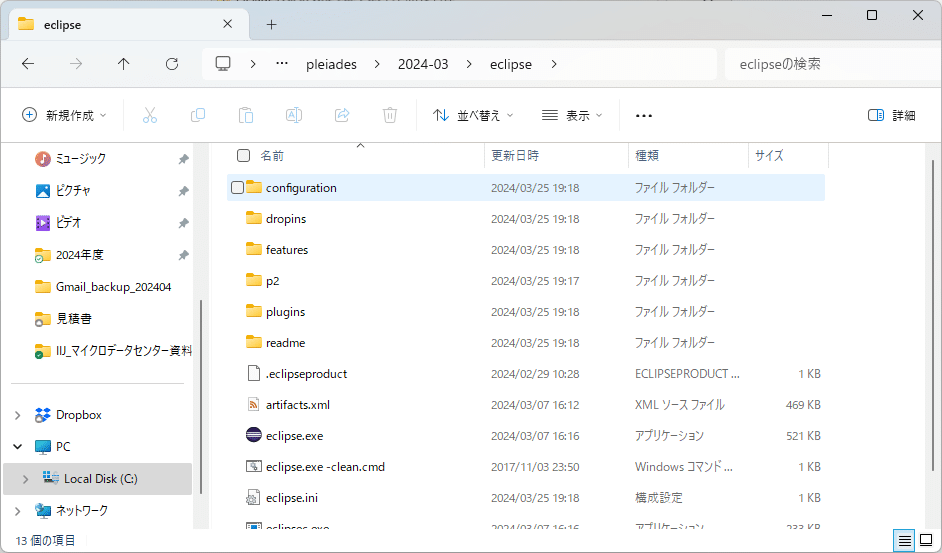942x553 pixels.
Task: Open Music (ミュージック) in the sidebar
Action: 81,159
